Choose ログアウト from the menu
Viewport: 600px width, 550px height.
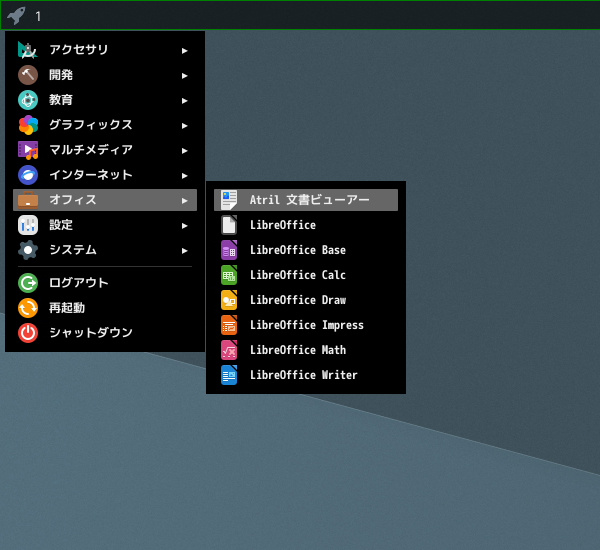(105, 283)
